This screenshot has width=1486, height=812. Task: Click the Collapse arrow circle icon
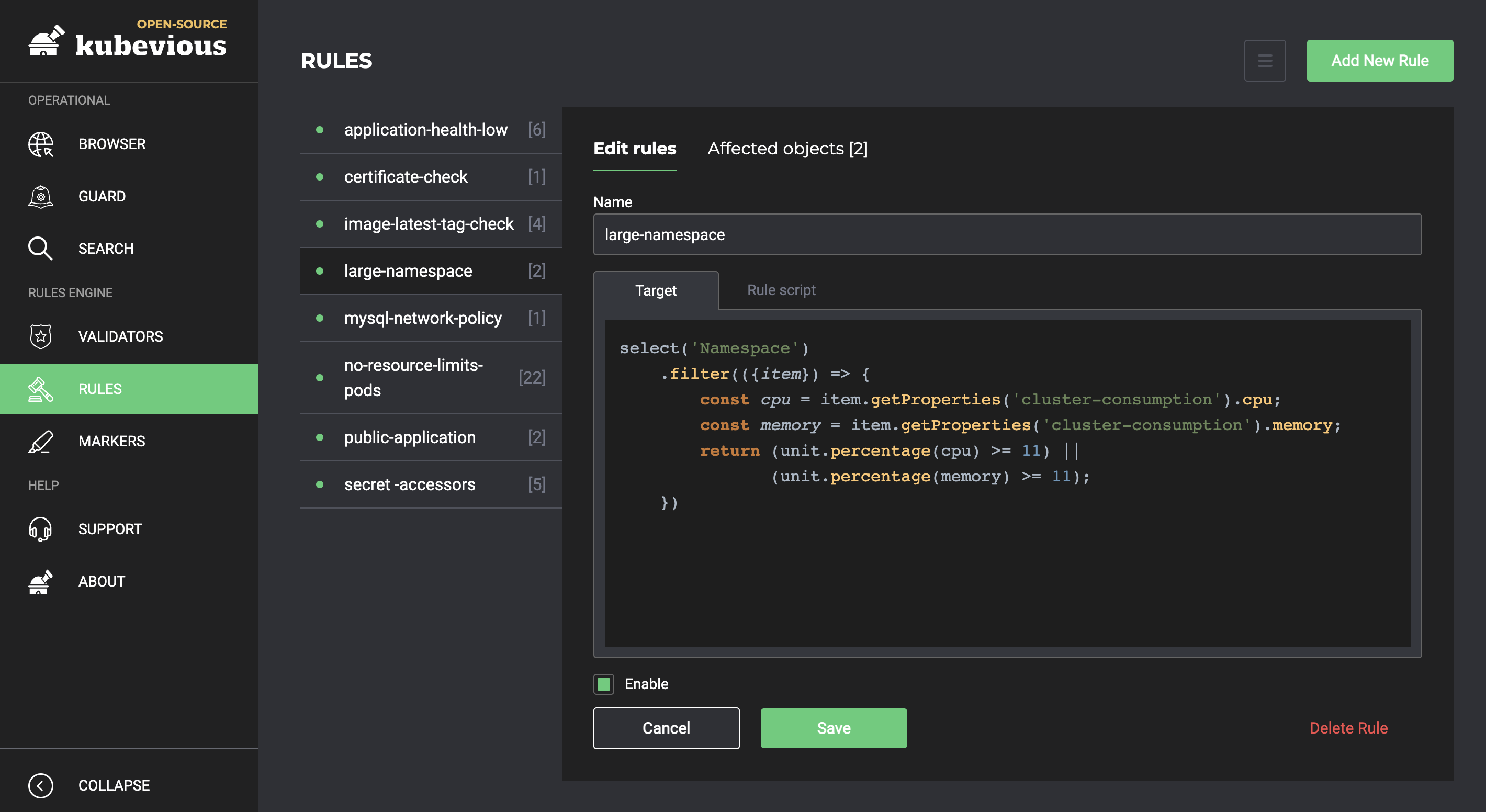[x=40, y=785]
